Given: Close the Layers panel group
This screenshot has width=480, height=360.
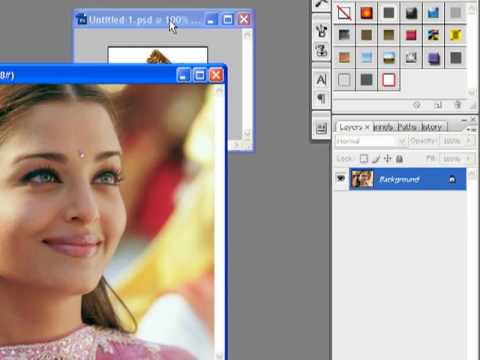Looking at the screenshot, I should [473, 119].
